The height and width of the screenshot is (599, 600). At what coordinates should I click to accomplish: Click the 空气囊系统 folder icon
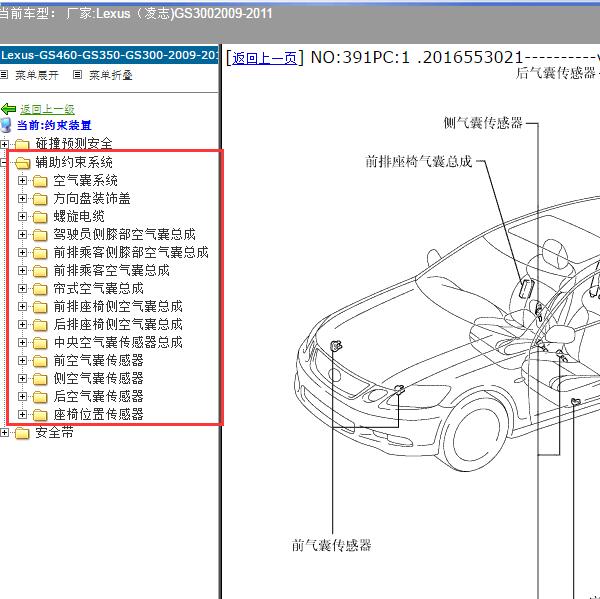tap(40, 181)
